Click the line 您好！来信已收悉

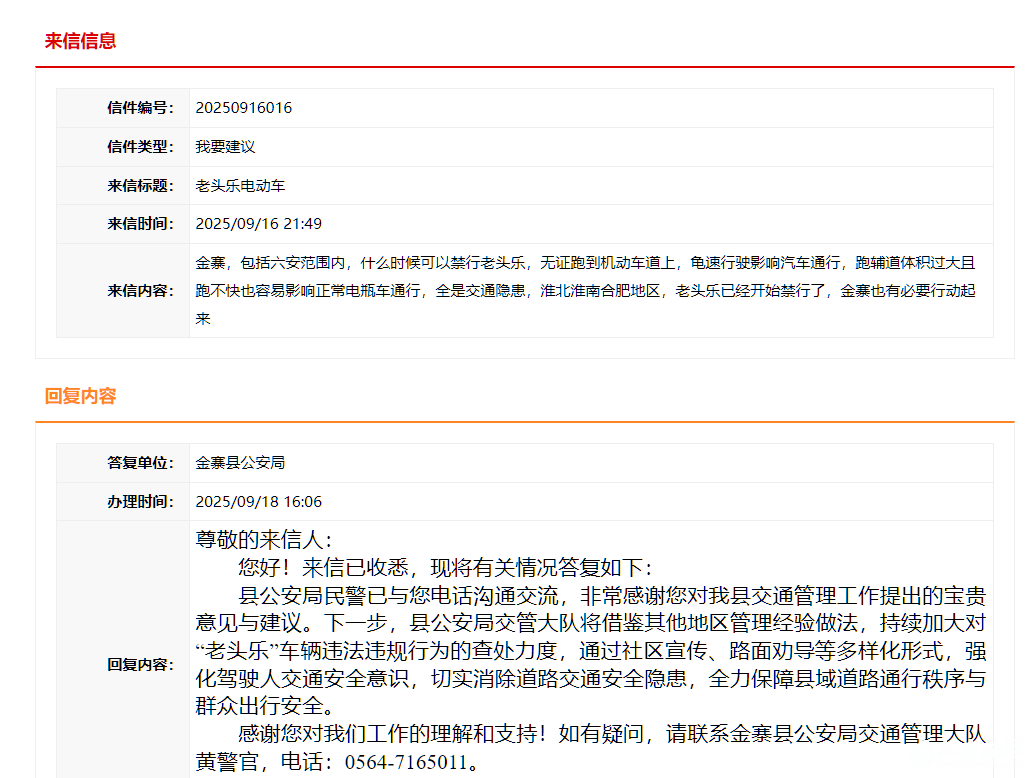click(x=445, y=567)
